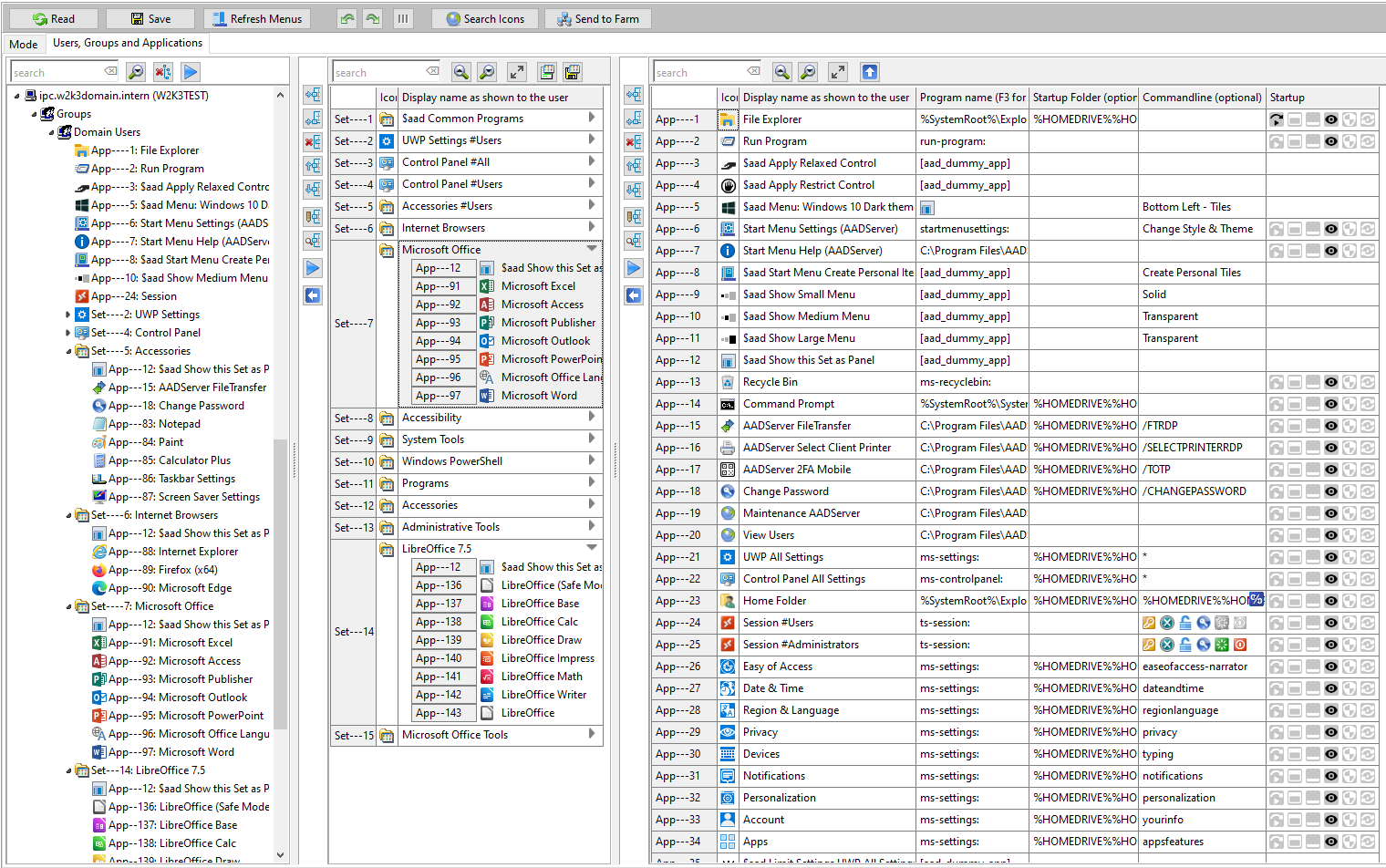The image size is (1386, 868).
Task: Select the Users, Groups and Applications tab
Action: (128, 43)
